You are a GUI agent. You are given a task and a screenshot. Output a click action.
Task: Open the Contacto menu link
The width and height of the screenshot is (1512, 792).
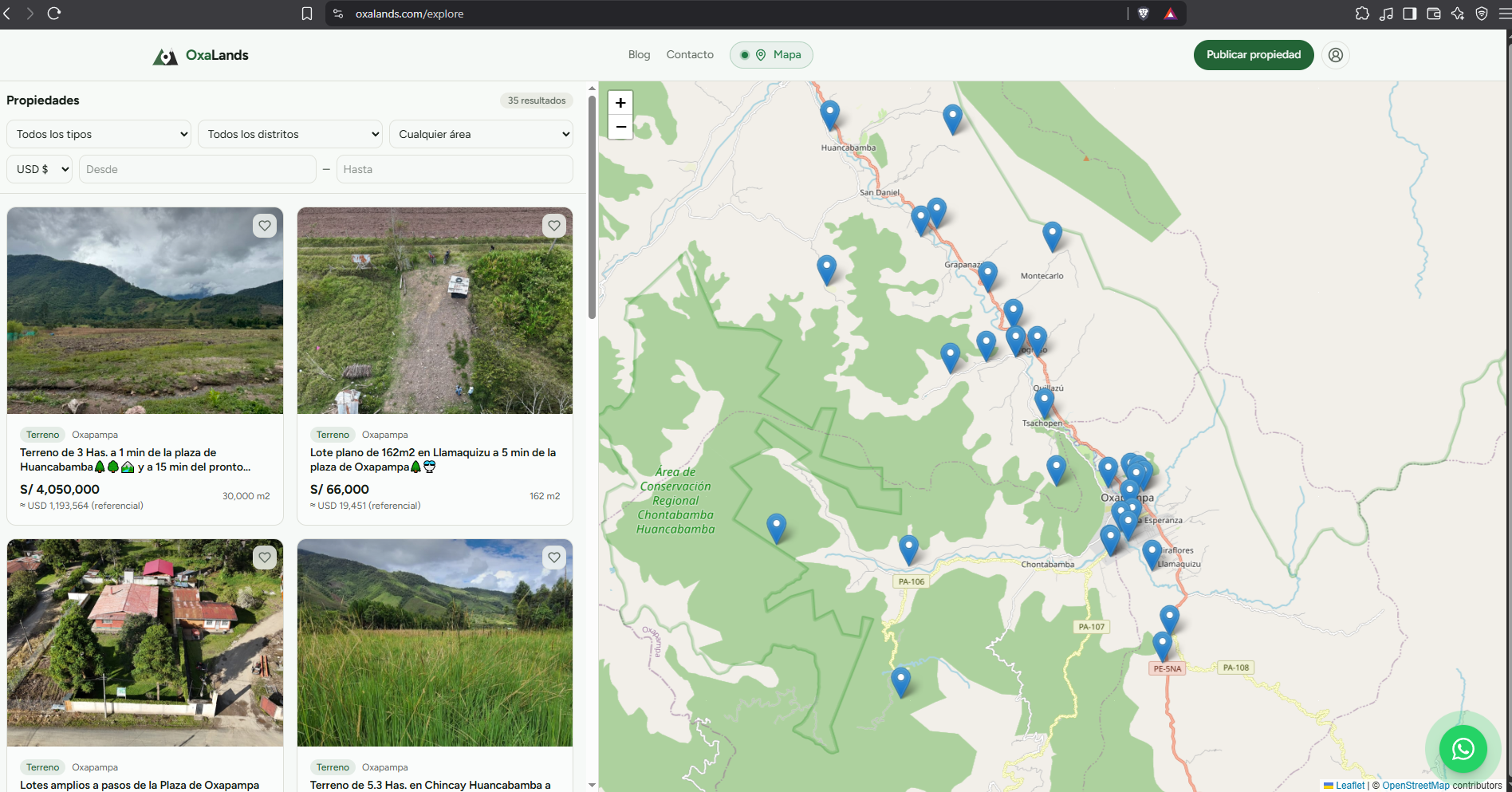[690, 55]
